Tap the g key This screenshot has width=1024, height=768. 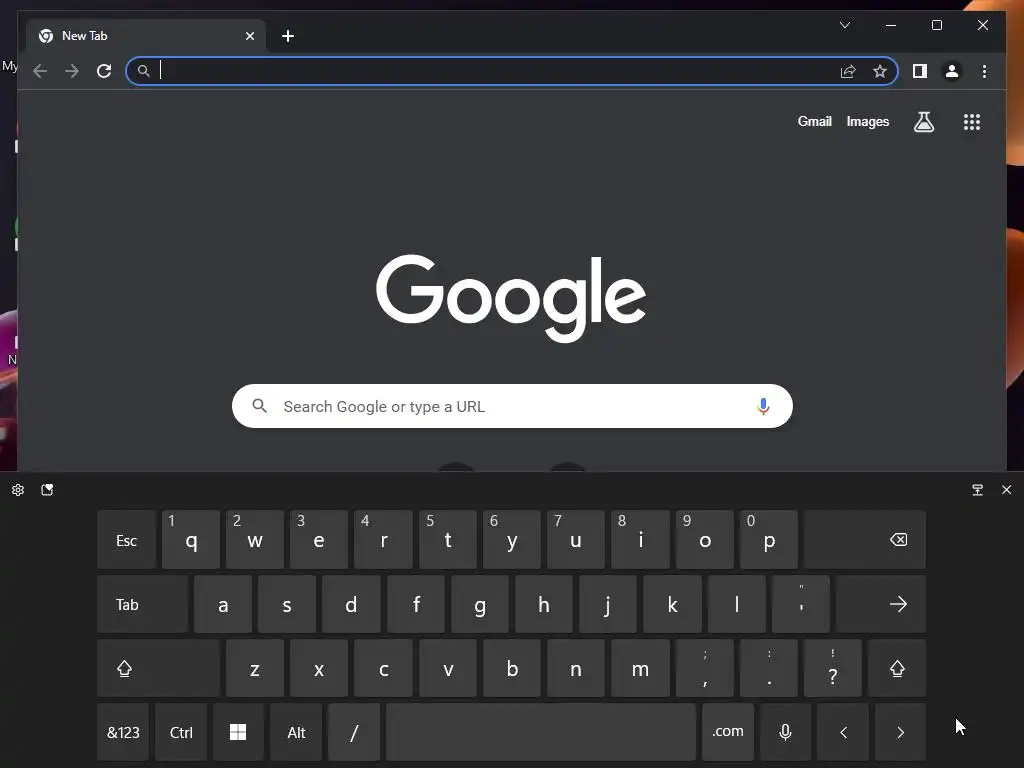(479, 604)
